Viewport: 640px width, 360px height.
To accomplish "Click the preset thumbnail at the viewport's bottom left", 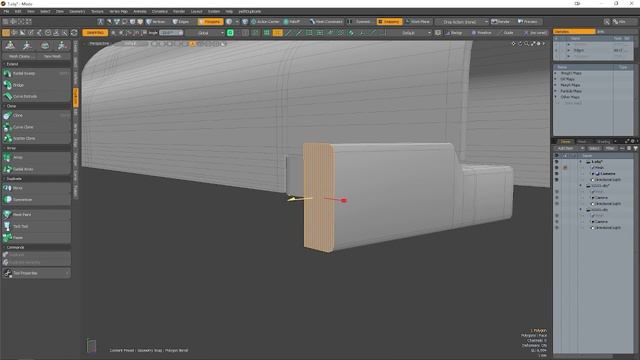I will 91,345.
